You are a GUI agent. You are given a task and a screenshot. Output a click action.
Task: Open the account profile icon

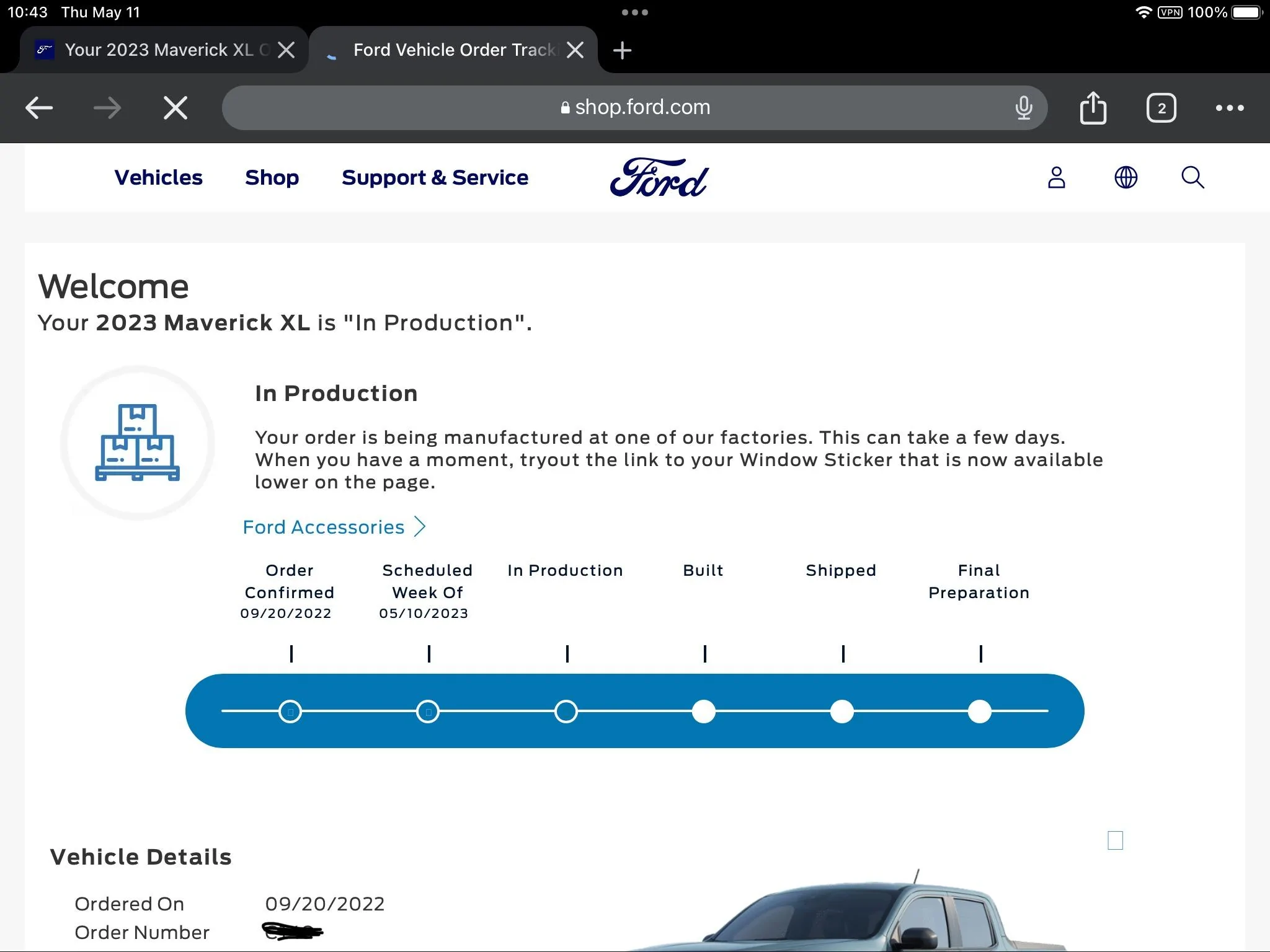(1057, 177)
